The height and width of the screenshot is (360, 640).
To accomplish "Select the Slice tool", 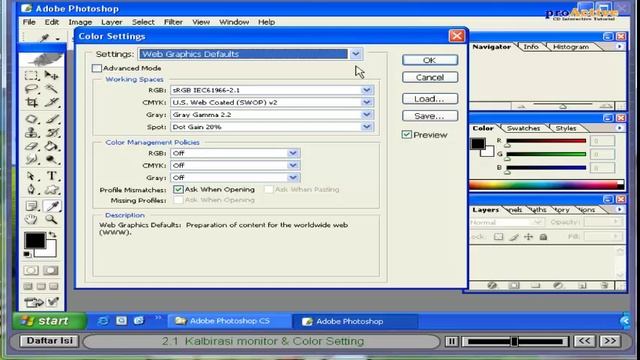I will (51, 102).
